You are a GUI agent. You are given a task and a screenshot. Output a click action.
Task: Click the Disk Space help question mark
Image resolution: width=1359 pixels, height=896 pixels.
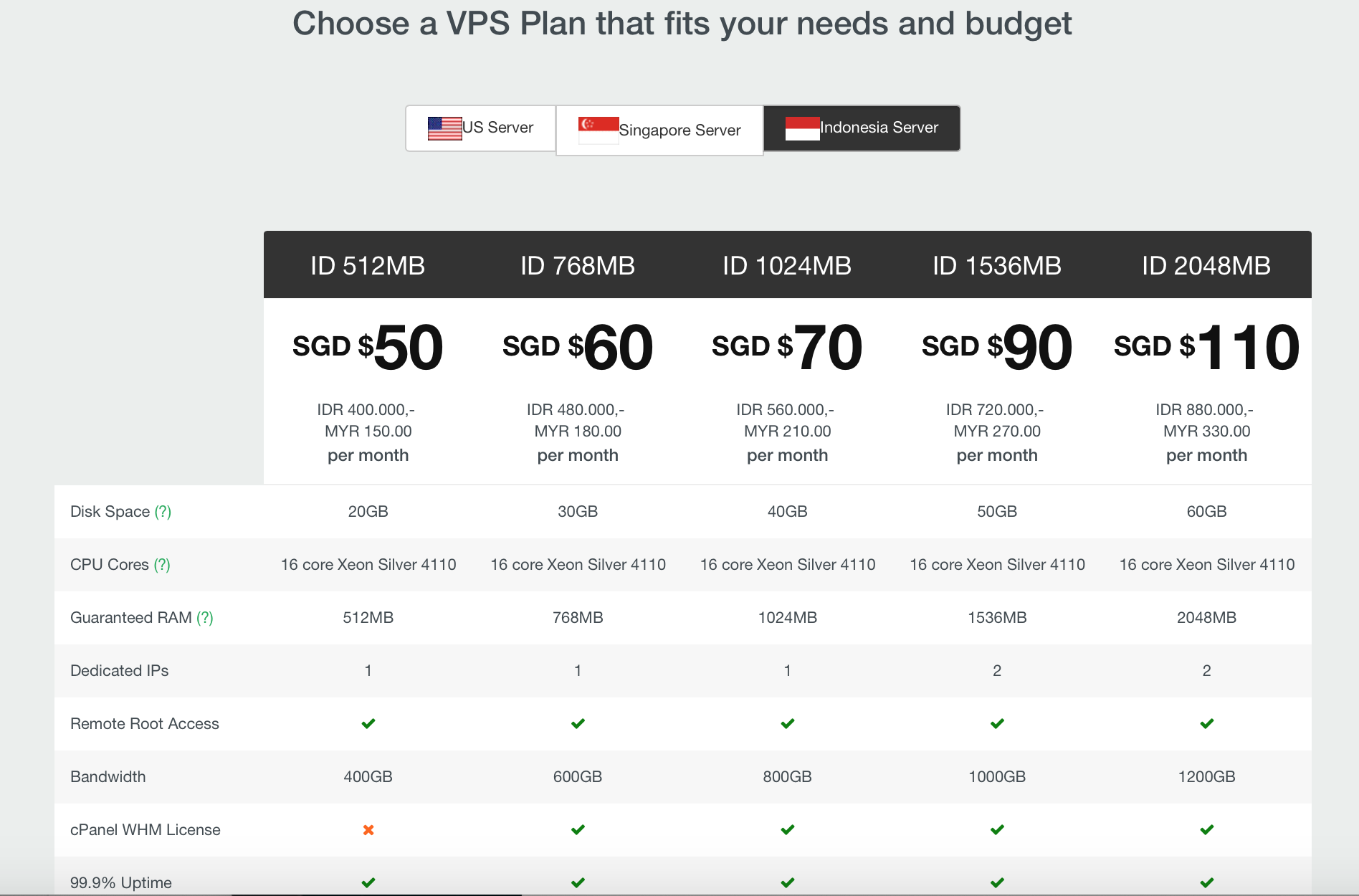coord(163,512)
